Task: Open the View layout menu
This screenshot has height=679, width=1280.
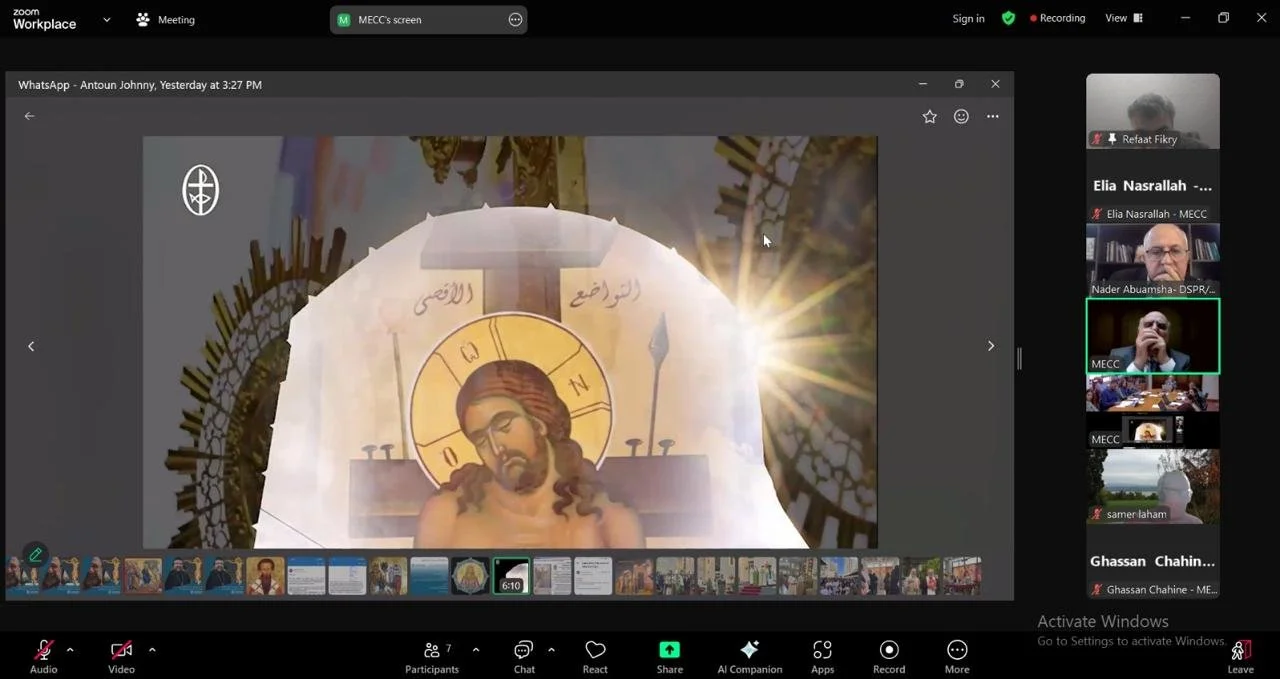Action: pyautogui.click(x=1124, y=18)
